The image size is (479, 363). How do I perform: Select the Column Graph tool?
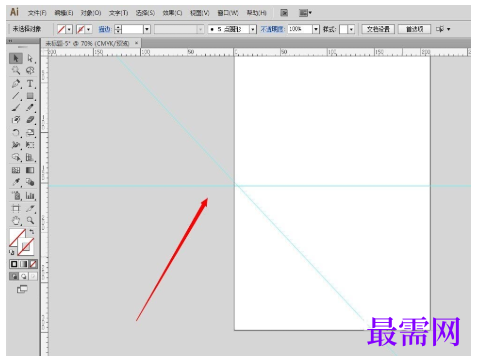point(30,195)
